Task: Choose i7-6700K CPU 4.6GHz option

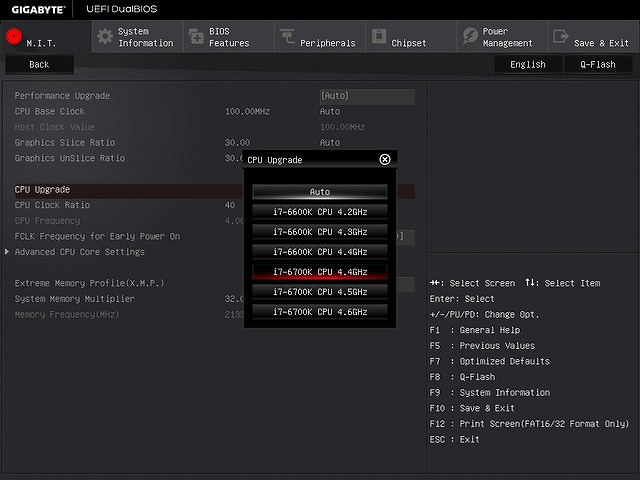Action: [320, 312]
